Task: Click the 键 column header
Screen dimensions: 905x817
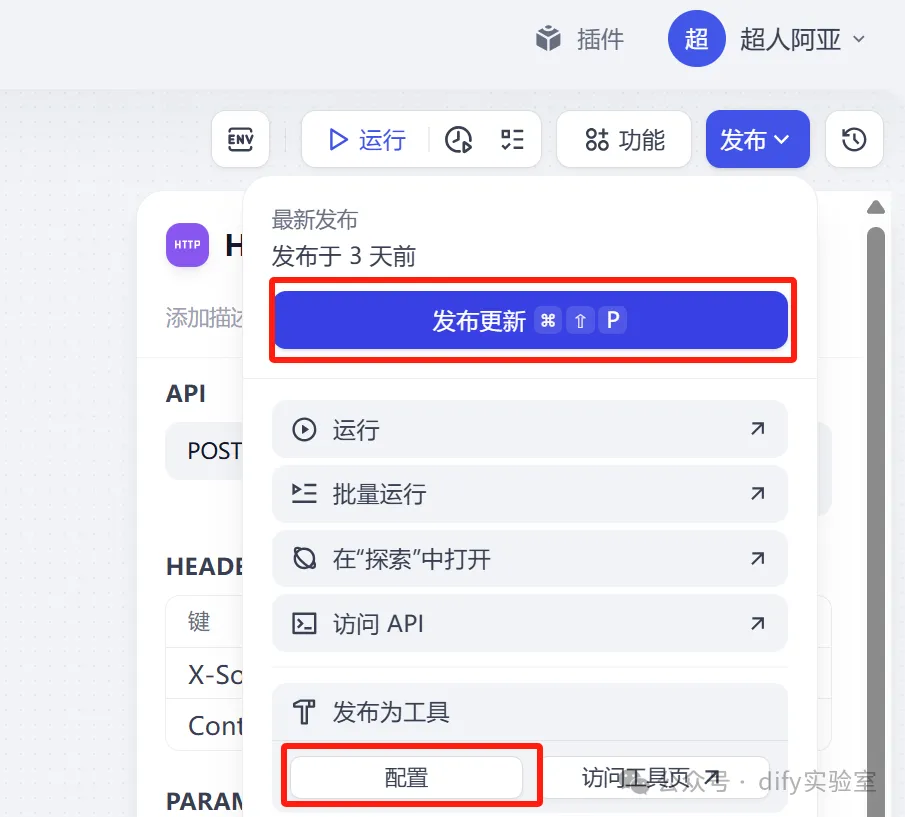Action: tap(199, 622)
